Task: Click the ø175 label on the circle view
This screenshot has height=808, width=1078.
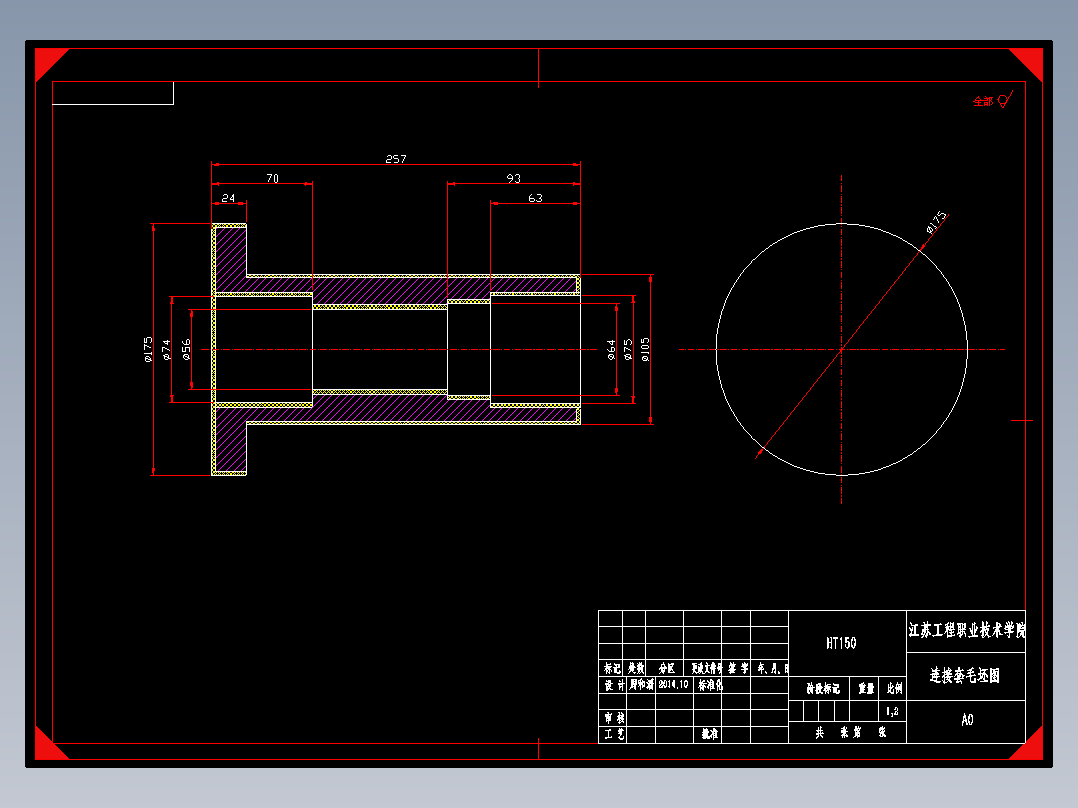Action: click(936, 223)
